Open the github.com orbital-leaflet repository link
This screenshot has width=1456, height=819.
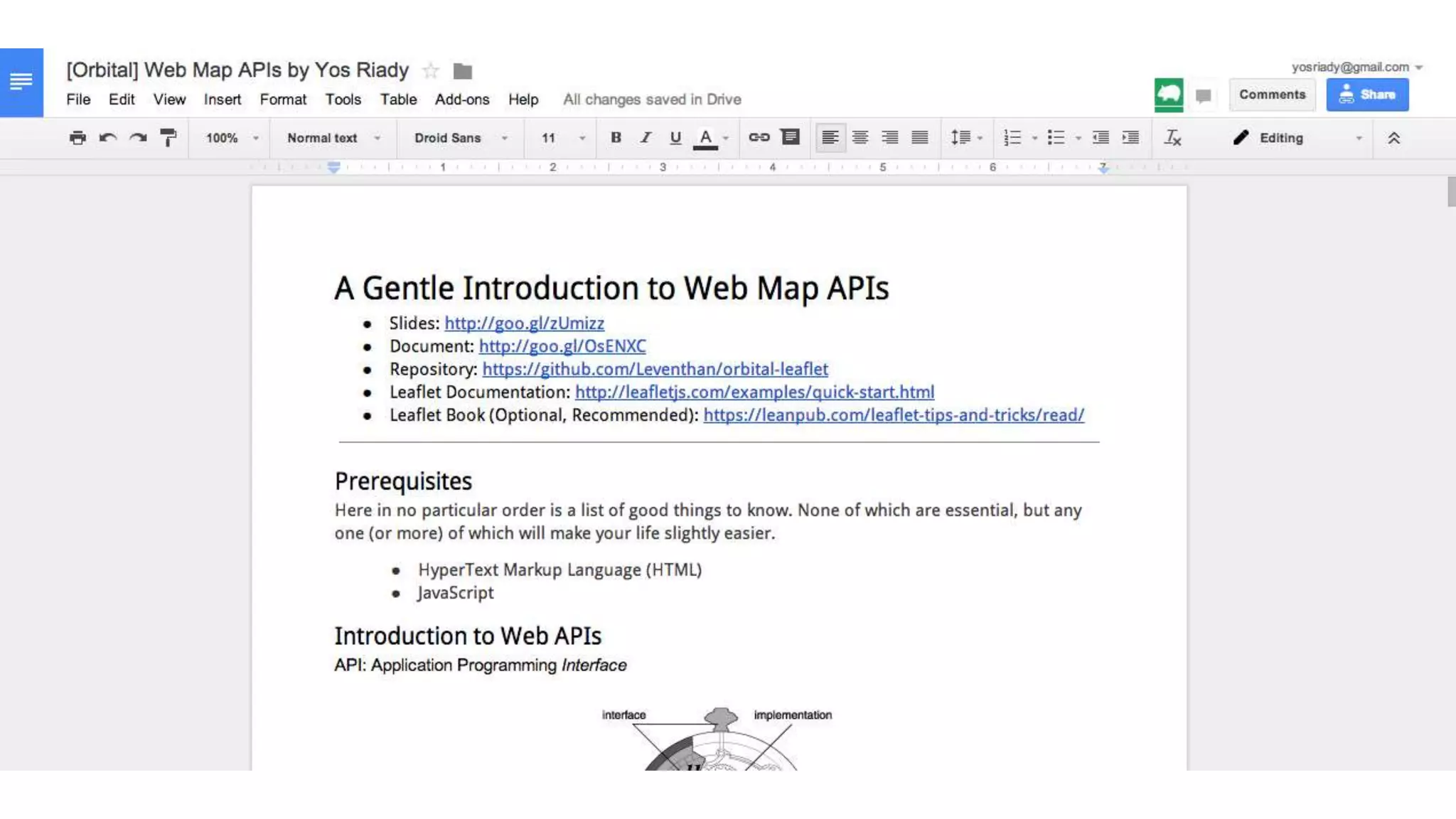(655, 369)
